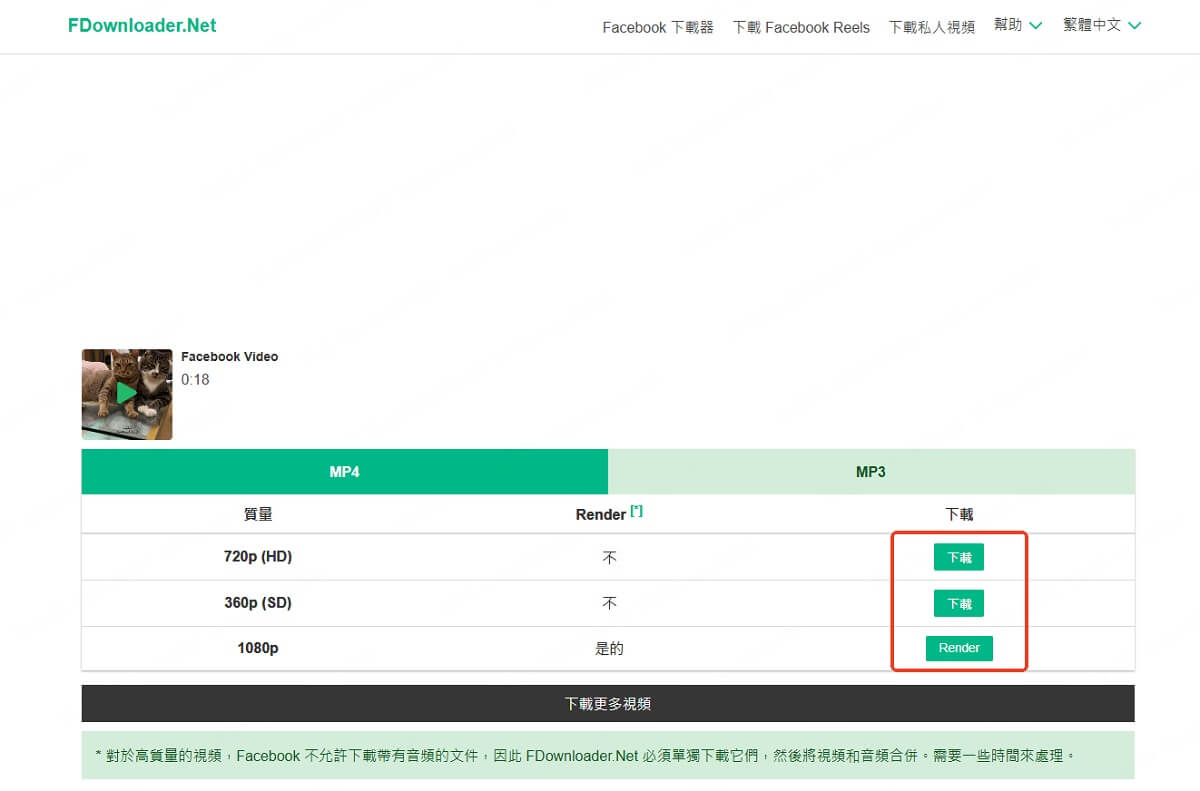The height and width of the screenshot is (791, 1200).
Task: Click the 下載 column header
Action: tap(958, 513)
